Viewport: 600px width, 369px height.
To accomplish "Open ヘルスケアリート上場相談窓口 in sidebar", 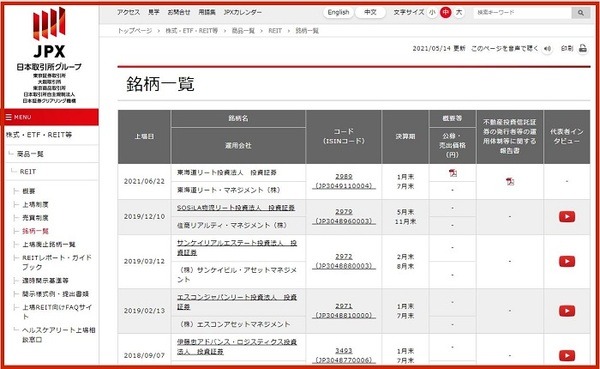I will (x=59, y=335).
